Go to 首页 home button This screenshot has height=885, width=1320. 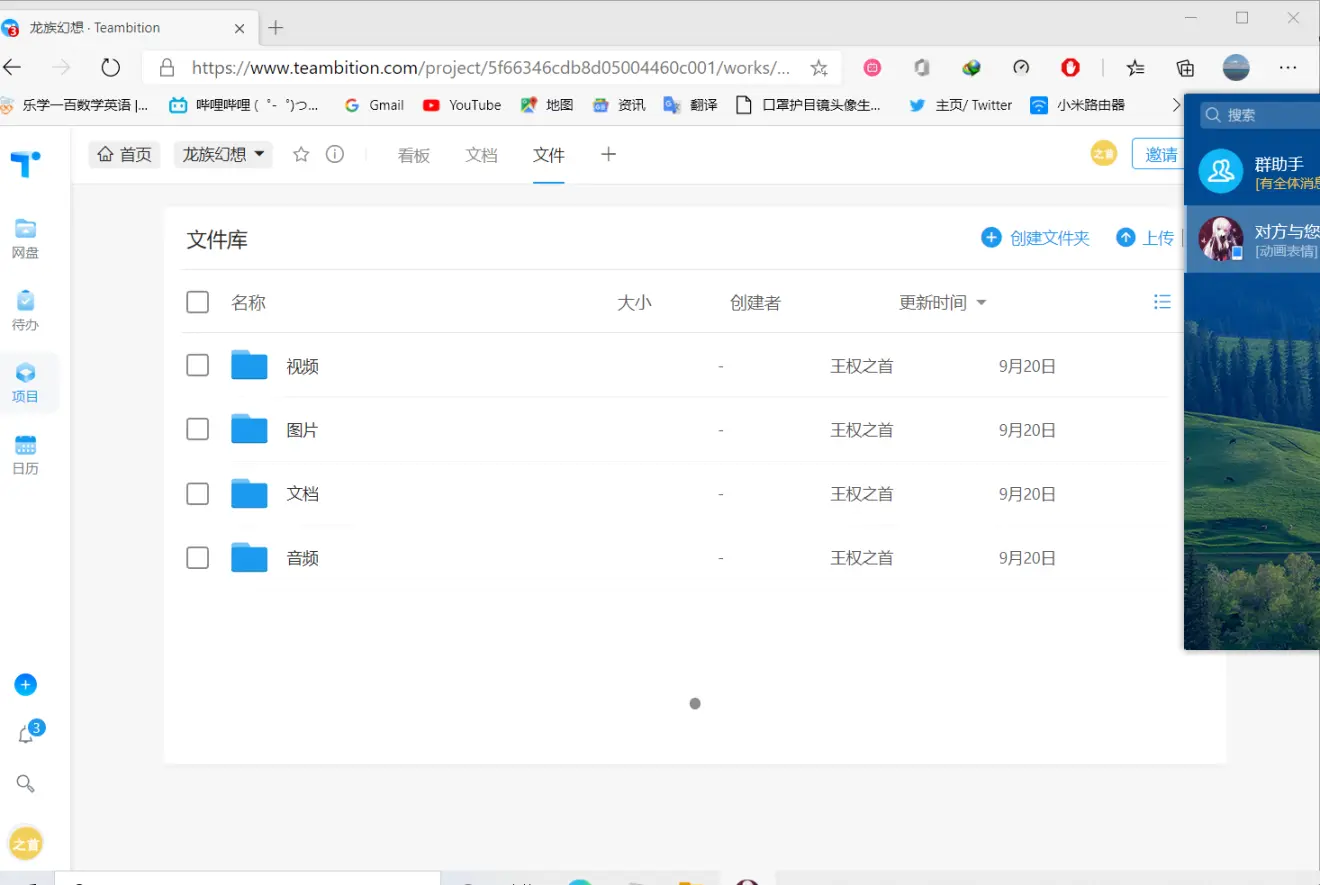(x=125, y=154)
